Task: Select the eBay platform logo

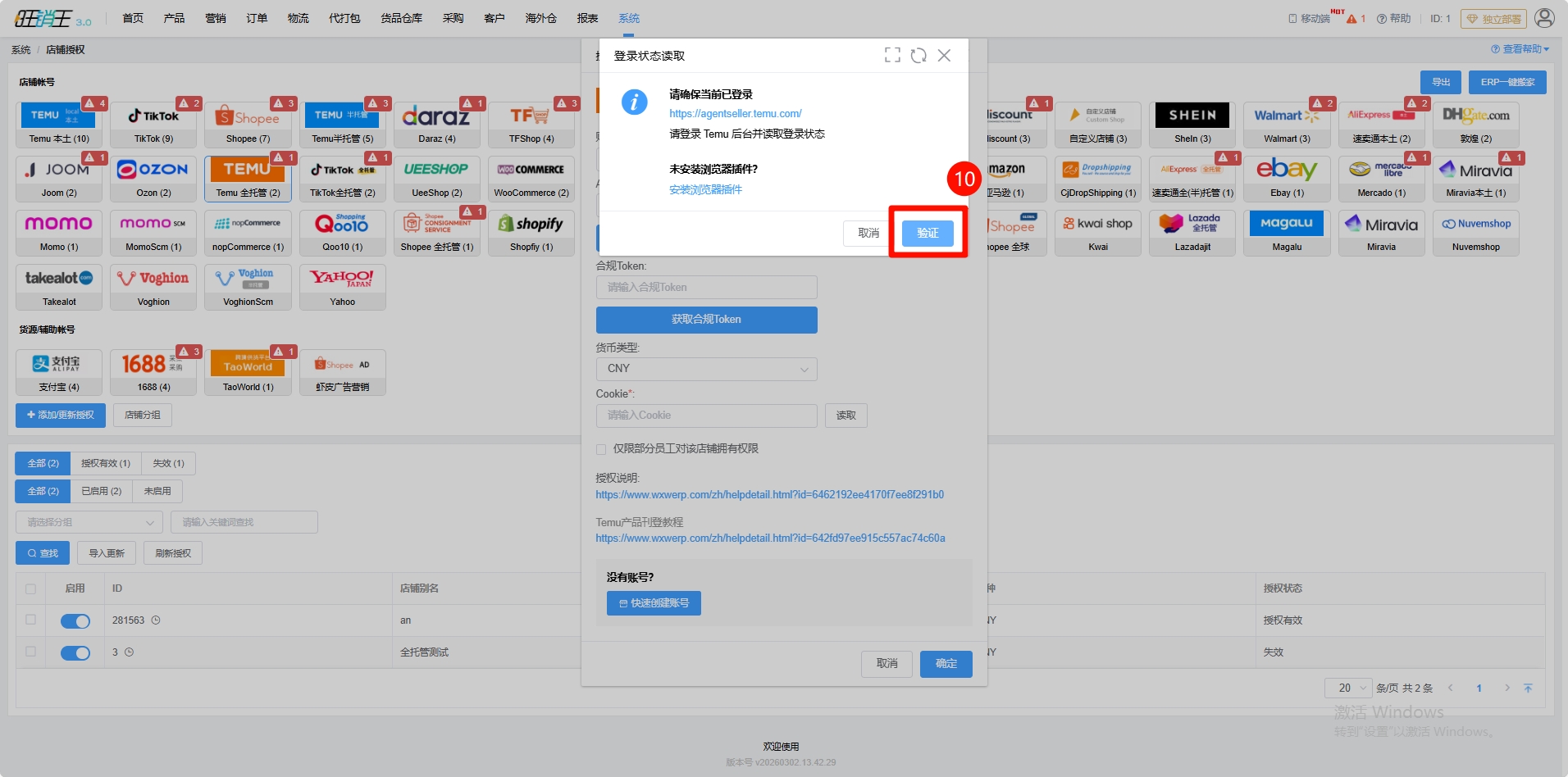Action: click(1286, 170)
